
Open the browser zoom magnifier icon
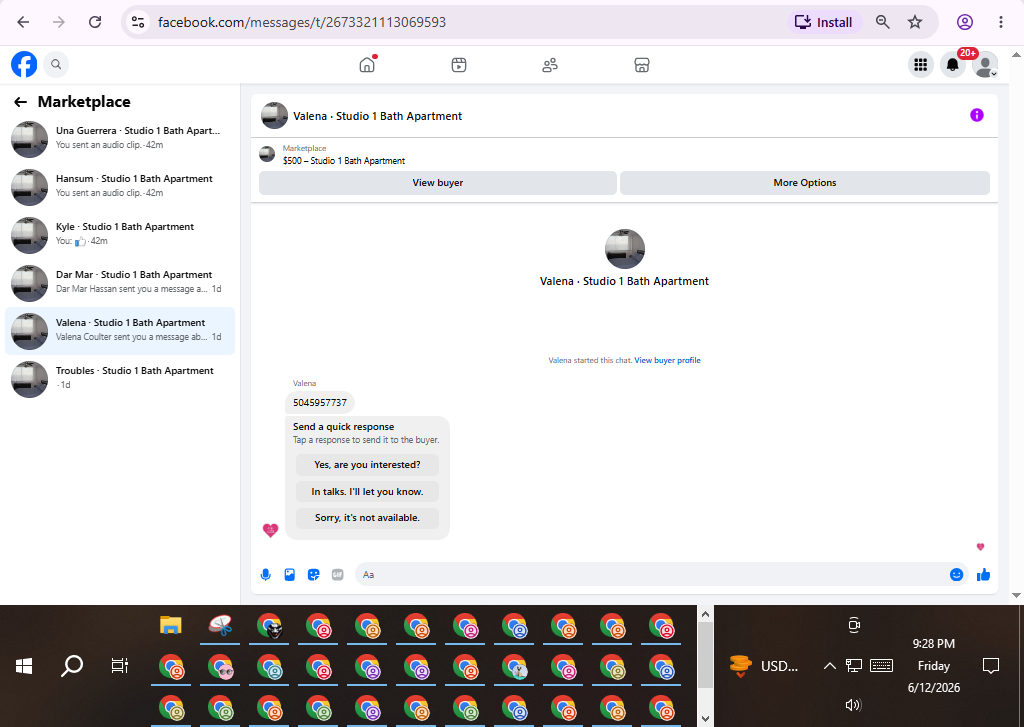coord(882,22)
